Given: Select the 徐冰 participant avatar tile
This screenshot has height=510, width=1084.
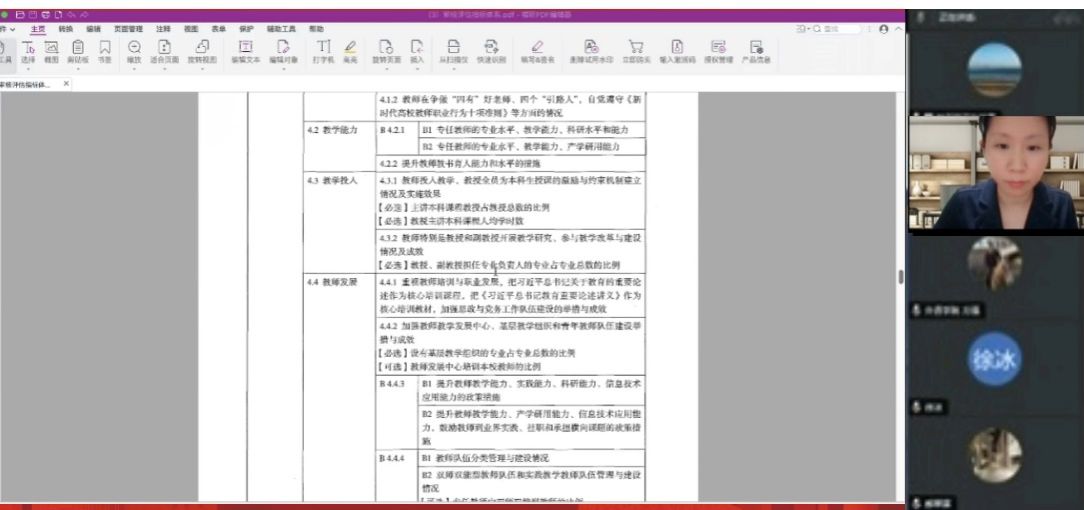Looking at the screenshot, I should tap(994, 363).
